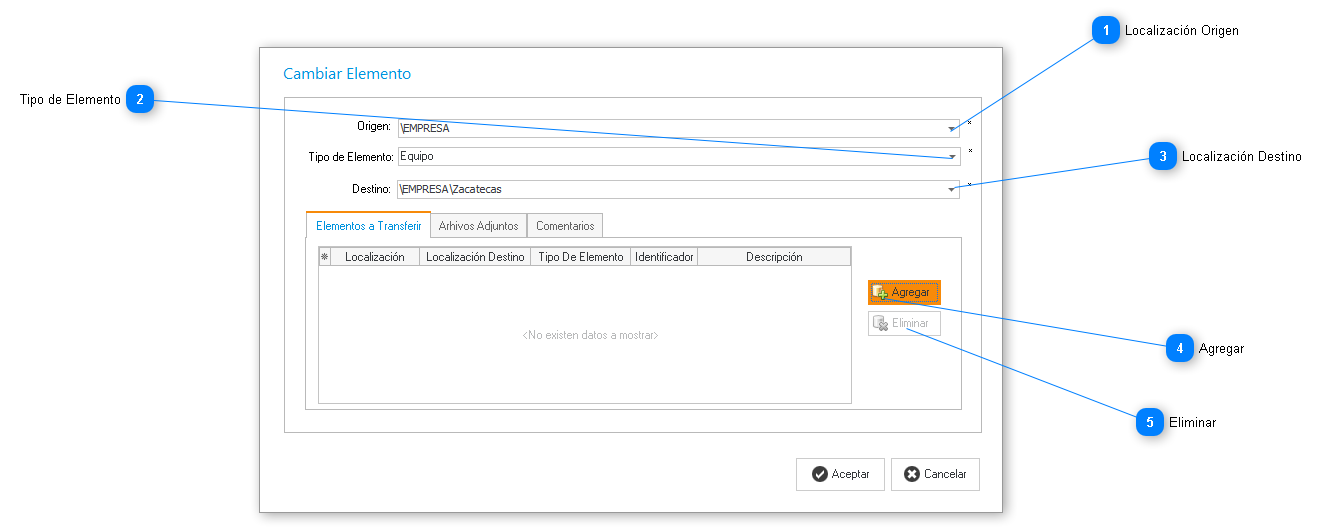This screenshot has width=1328, height=531.
Task: Open the Tipo de Elemento dropdown arrow
Action: (951, 157)
